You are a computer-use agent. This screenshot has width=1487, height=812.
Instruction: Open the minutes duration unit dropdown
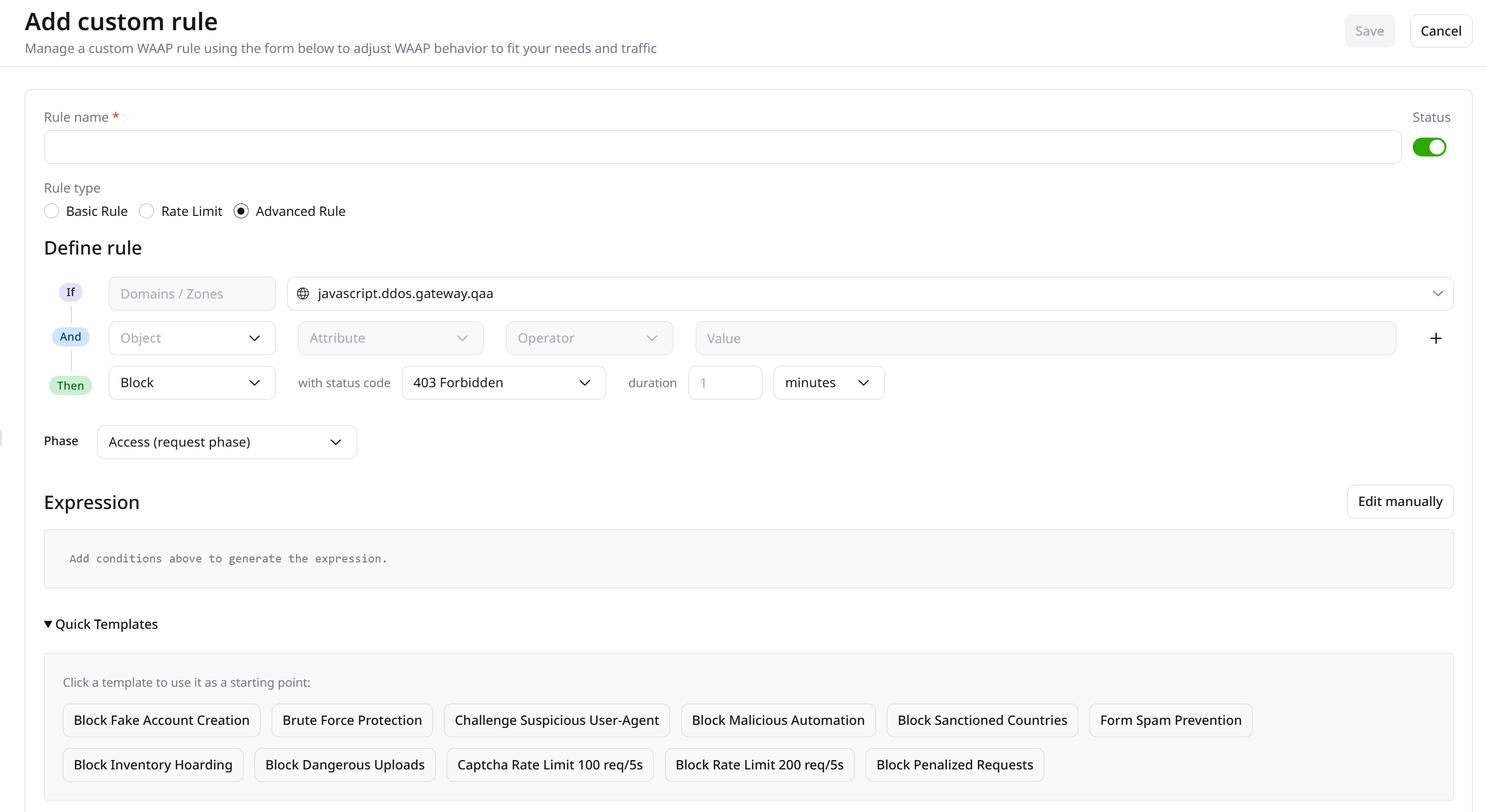pos(829,383)
